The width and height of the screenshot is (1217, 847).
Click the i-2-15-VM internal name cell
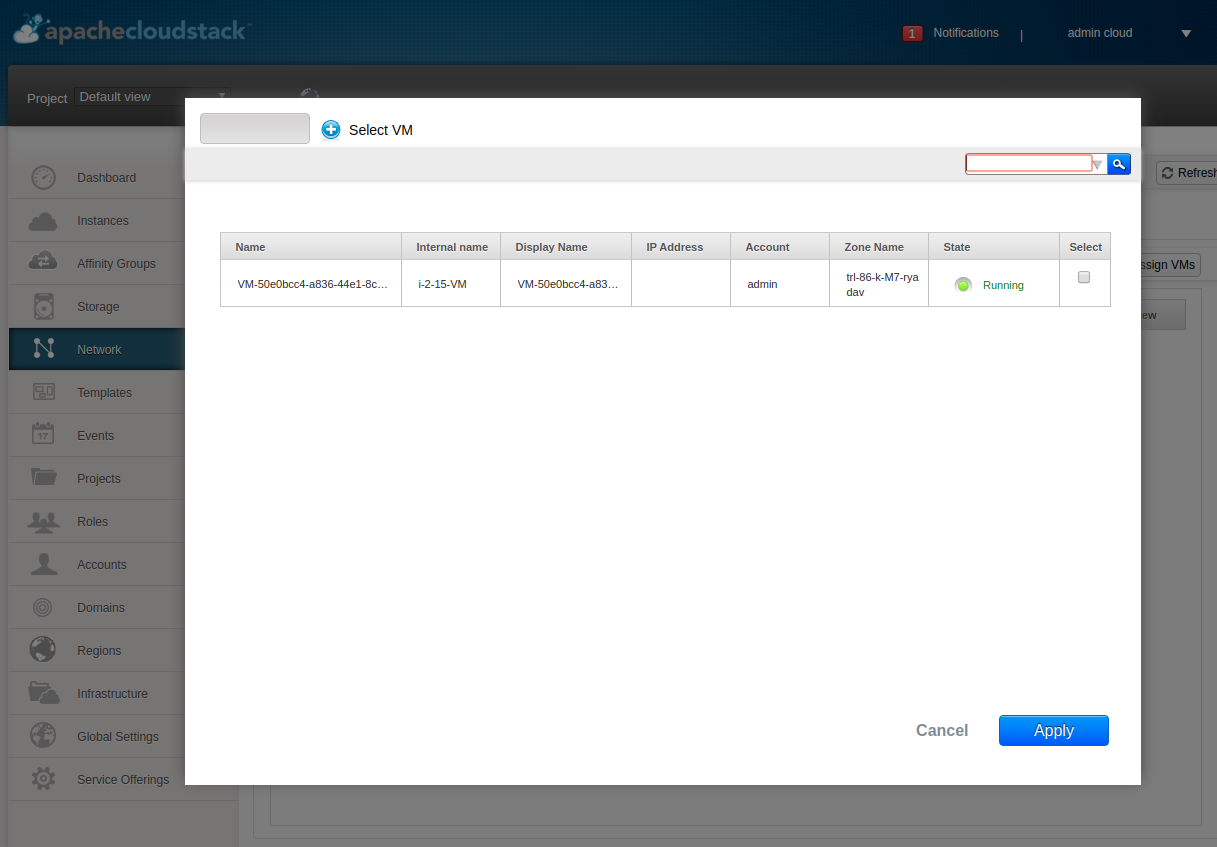(x=451, y=284)
